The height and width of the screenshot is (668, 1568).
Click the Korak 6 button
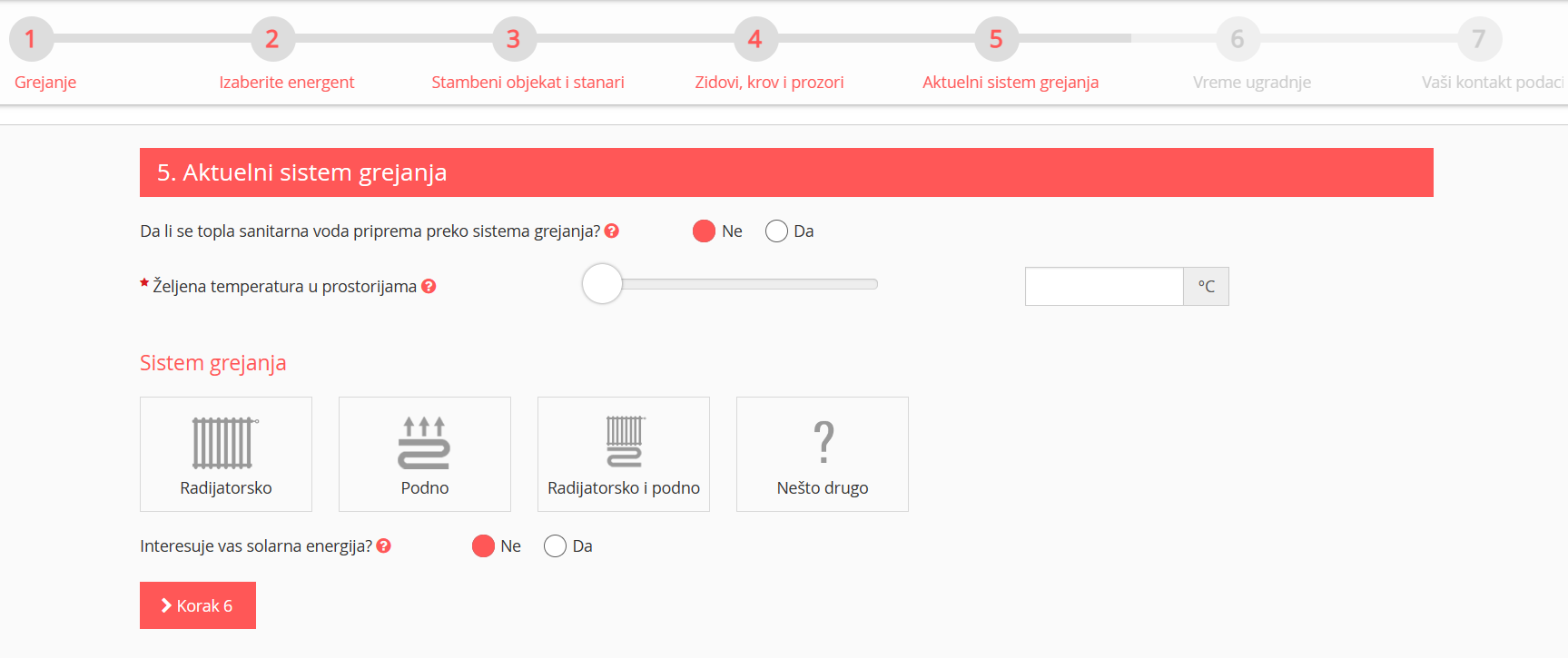click(198, 605)
